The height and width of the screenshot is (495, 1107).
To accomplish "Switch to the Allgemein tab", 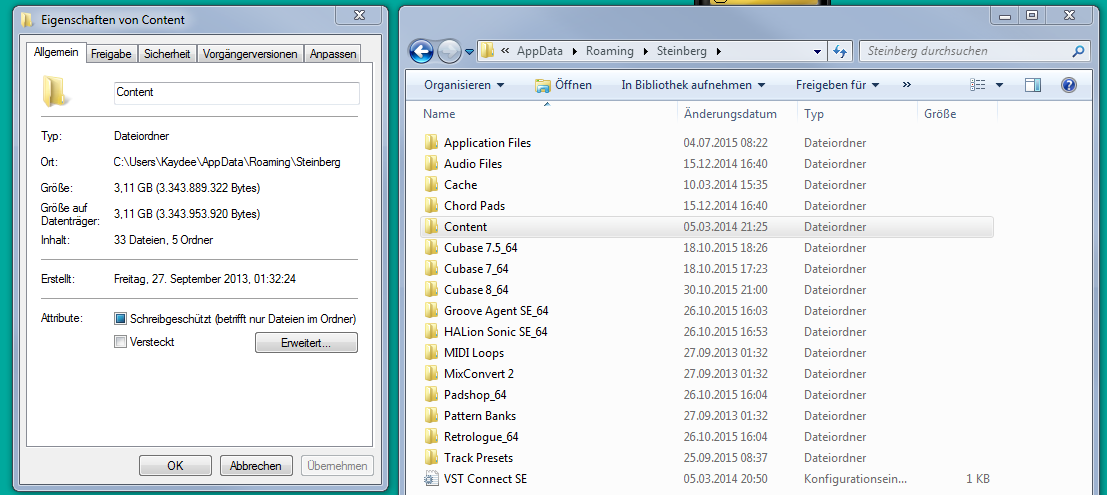I will [56, 53].
